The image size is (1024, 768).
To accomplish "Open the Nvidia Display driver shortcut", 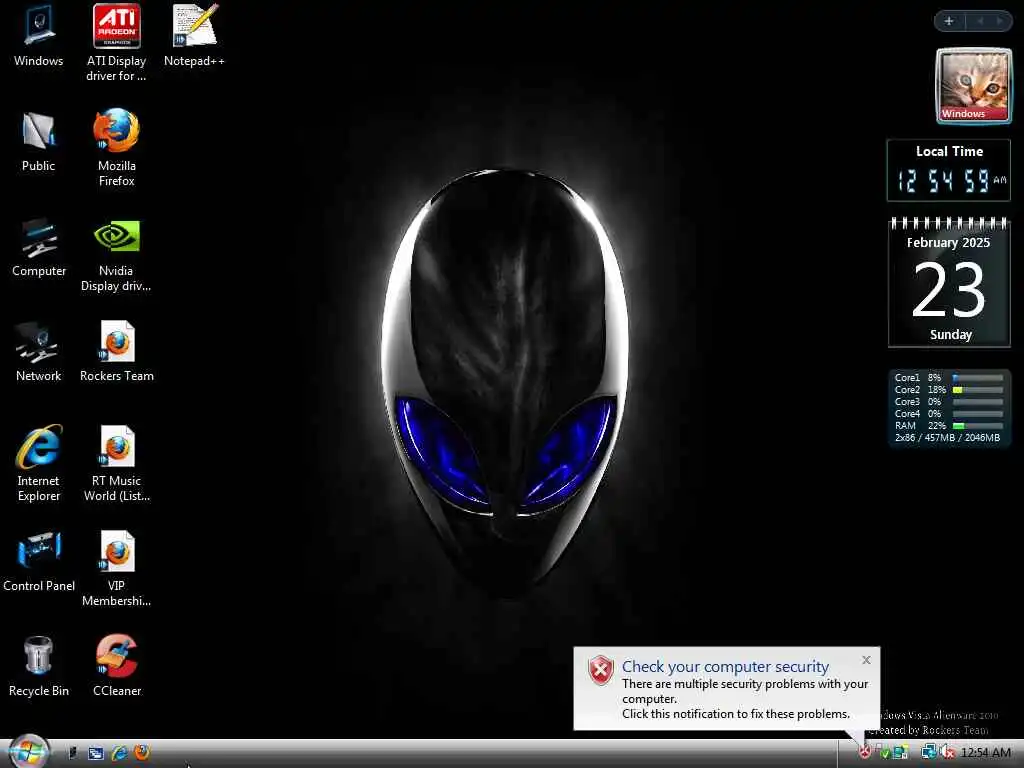I will 116,255.
